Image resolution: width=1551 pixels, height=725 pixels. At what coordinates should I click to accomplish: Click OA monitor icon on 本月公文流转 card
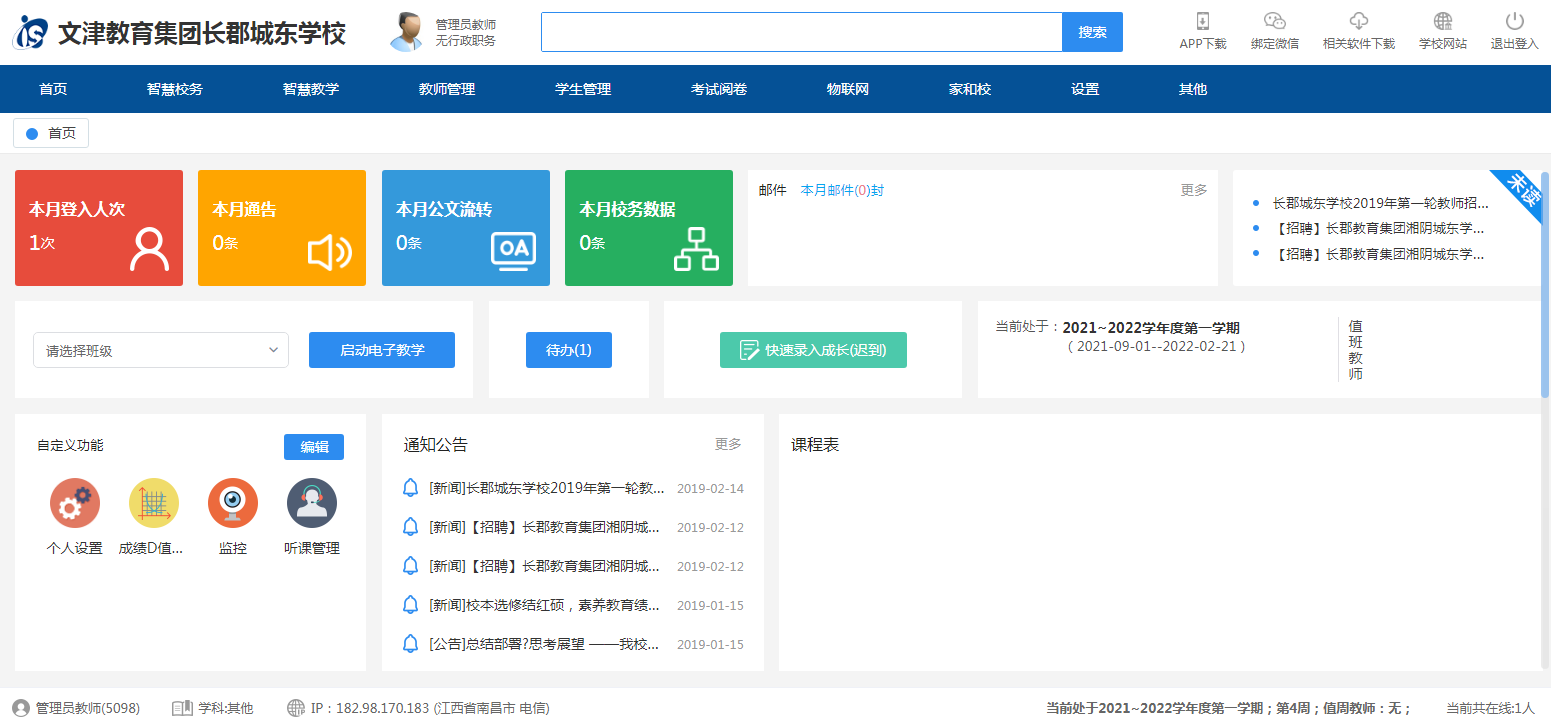pos(513,251)
